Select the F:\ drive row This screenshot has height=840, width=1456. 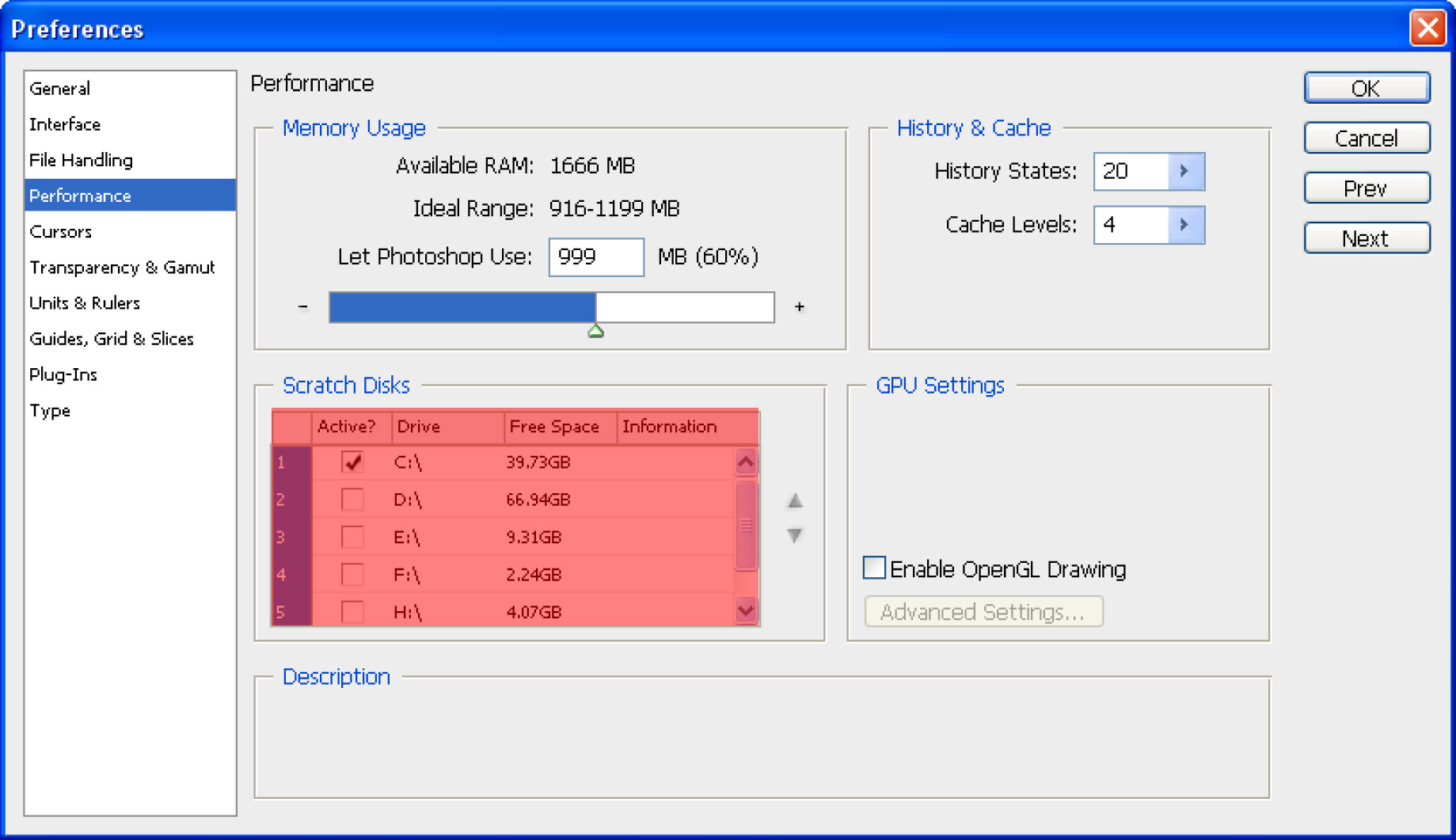coord(504,575)
